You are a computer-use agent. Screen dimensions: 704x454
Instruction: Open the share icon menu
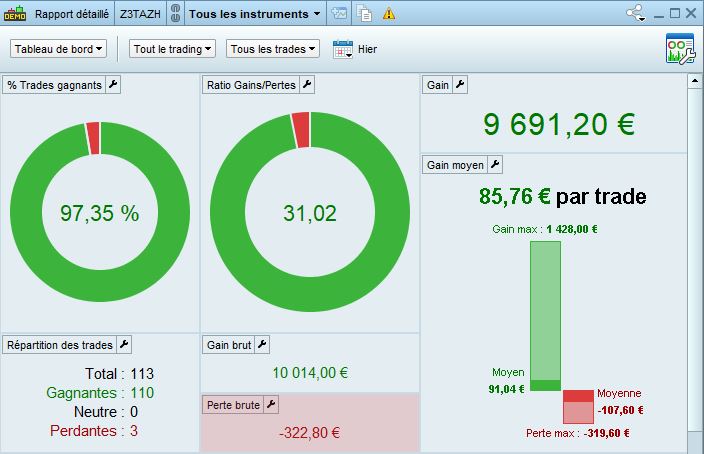point(636,13)
